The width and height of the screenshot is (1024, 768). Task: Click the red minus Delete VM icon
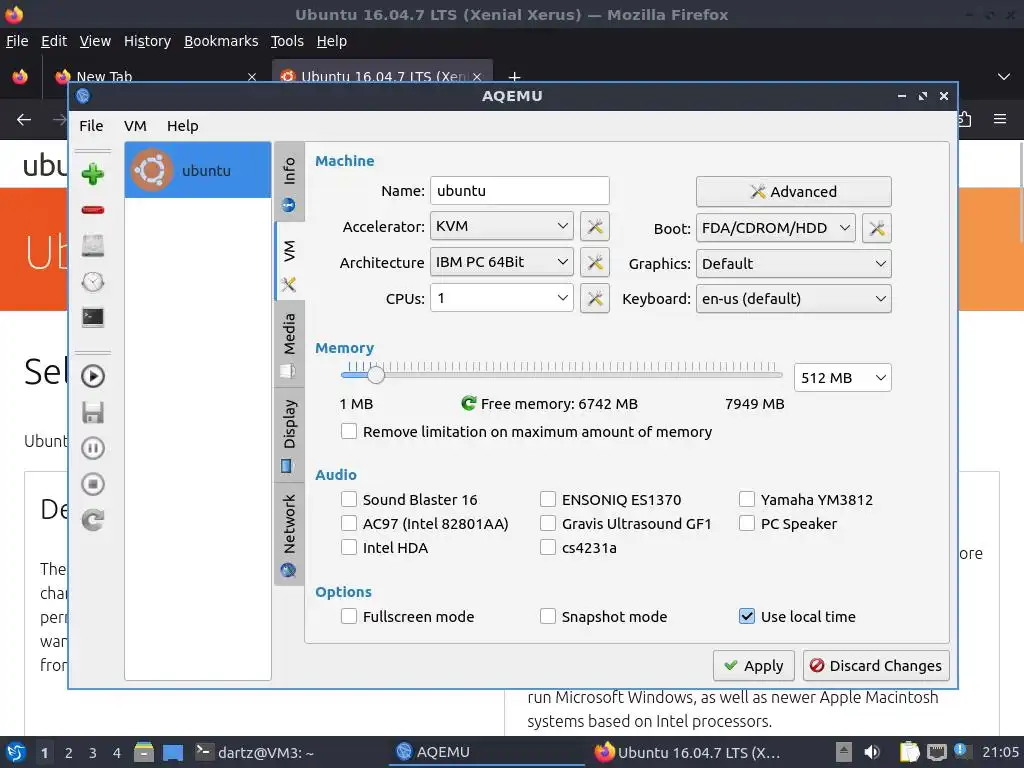click(x=93, y=210)
